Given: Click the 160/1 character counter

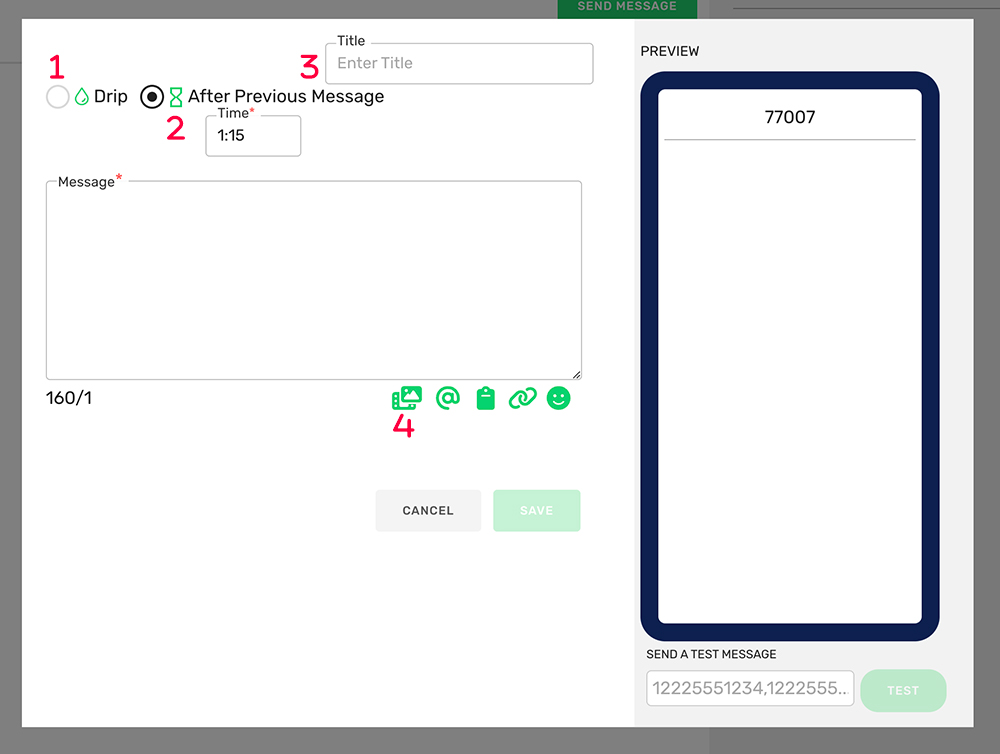Looking at the screenshot, I should coord(69,398).
